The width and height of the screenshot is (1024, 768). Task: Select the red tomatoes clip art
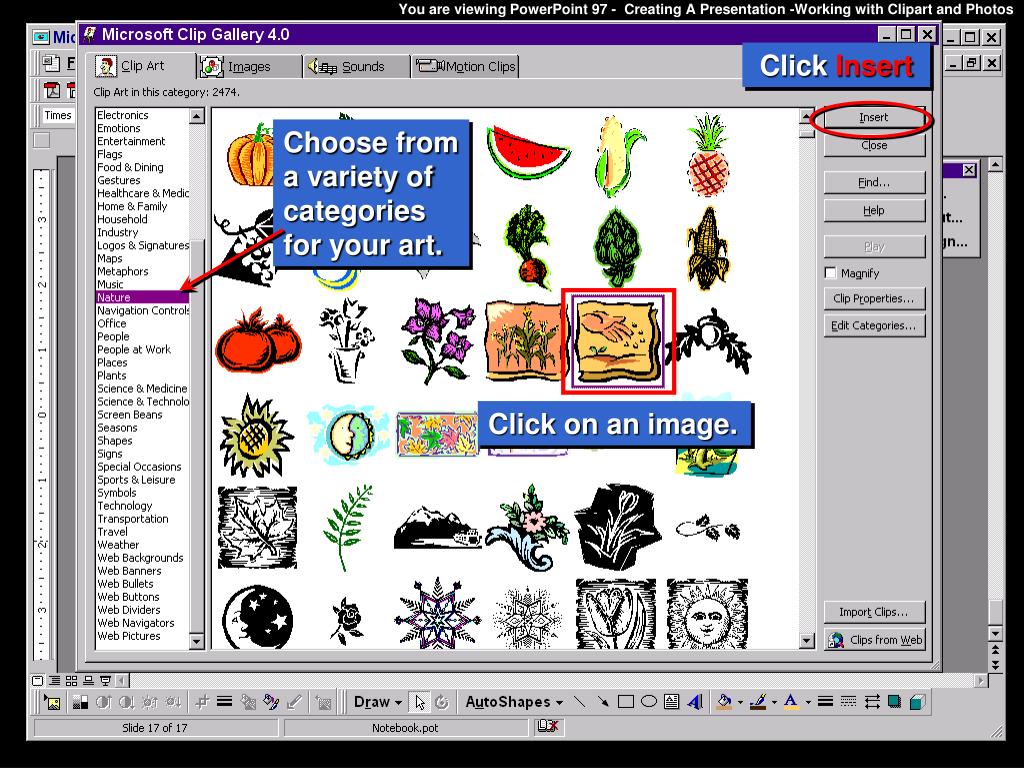point(258,342)
